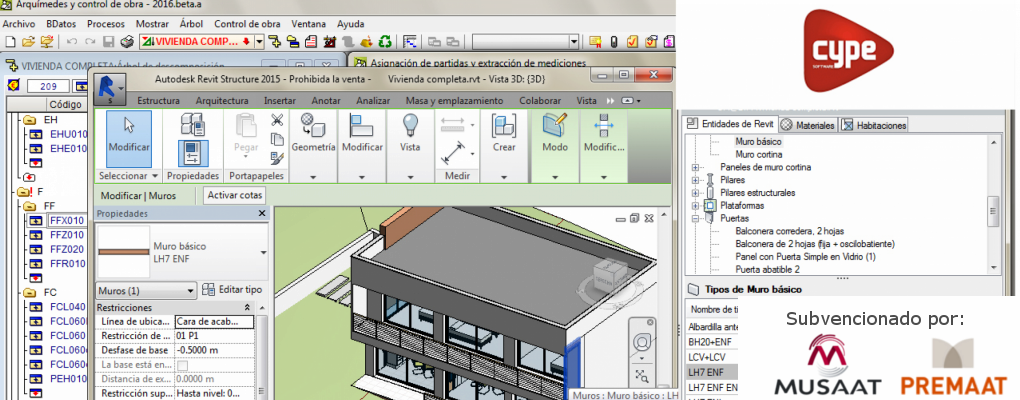This screenshot has width=1020, height=400.
Task: Select the LH7 ENF row in types list
Action: pyautogui.click(x=712, y=371)
